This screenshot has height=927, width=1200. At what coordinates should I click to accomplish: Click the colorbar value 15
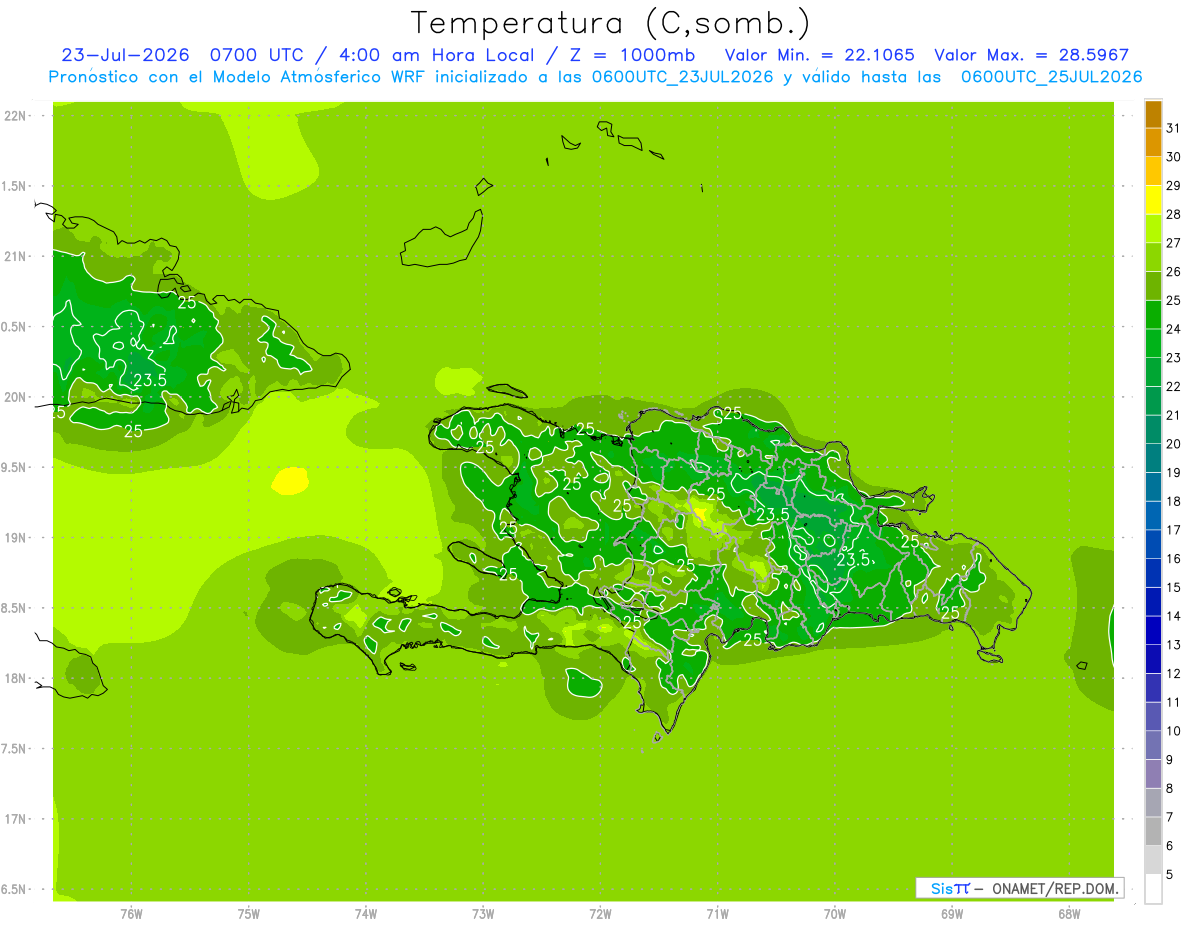coord(1174,587)
